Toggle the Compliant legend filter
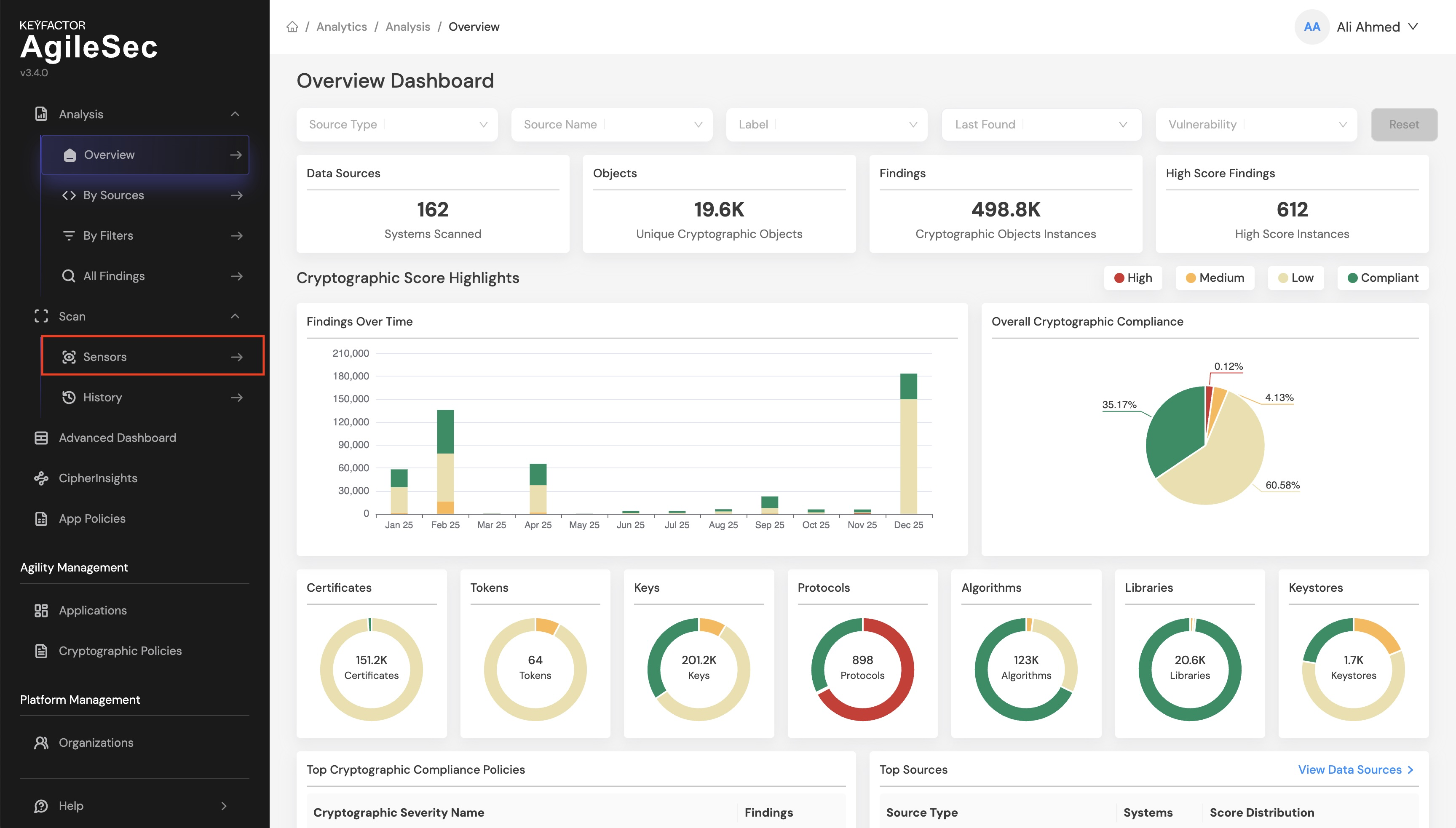Screen dimensions: 1456x828 (1383, 278)
